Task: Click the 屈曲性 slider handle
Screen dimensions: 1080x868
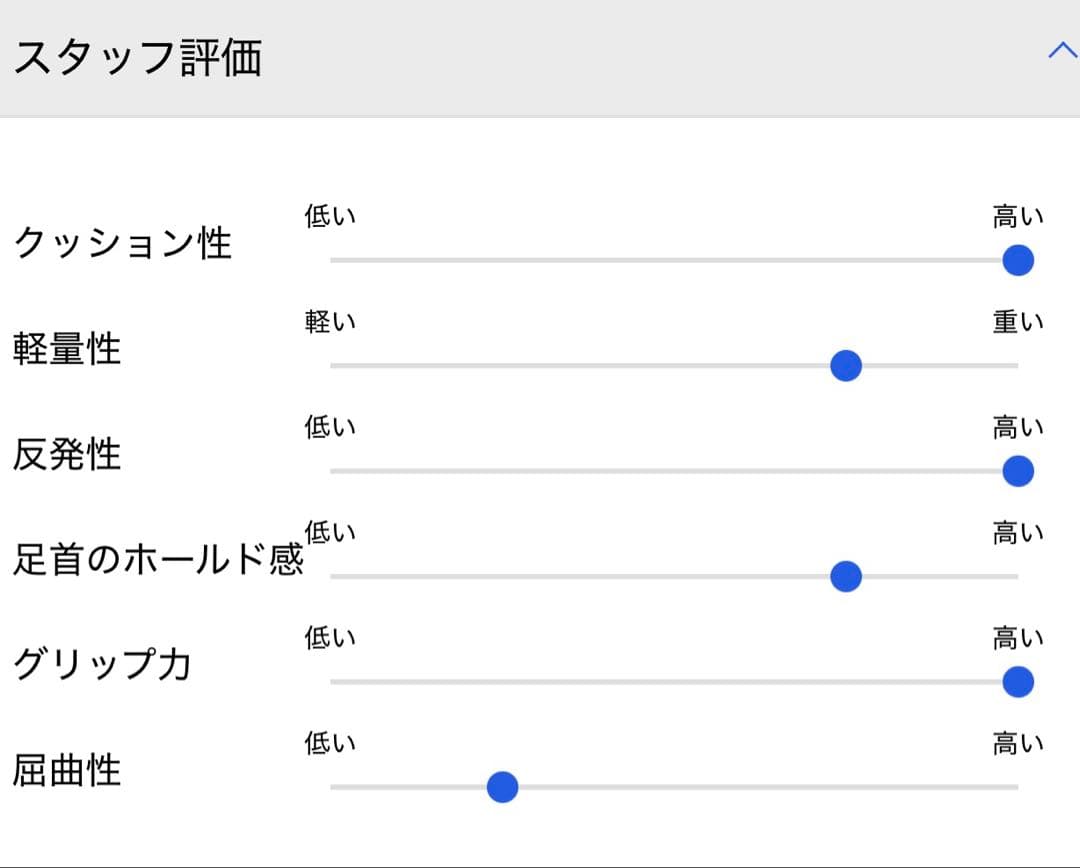Action: coord(502,788)
